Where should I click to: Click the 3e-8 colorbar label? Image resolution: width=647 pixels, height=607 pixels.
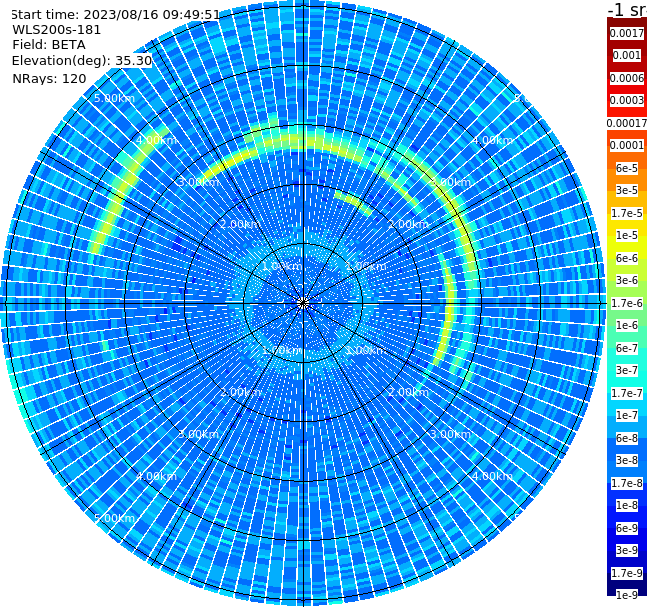tap(627, 460)
